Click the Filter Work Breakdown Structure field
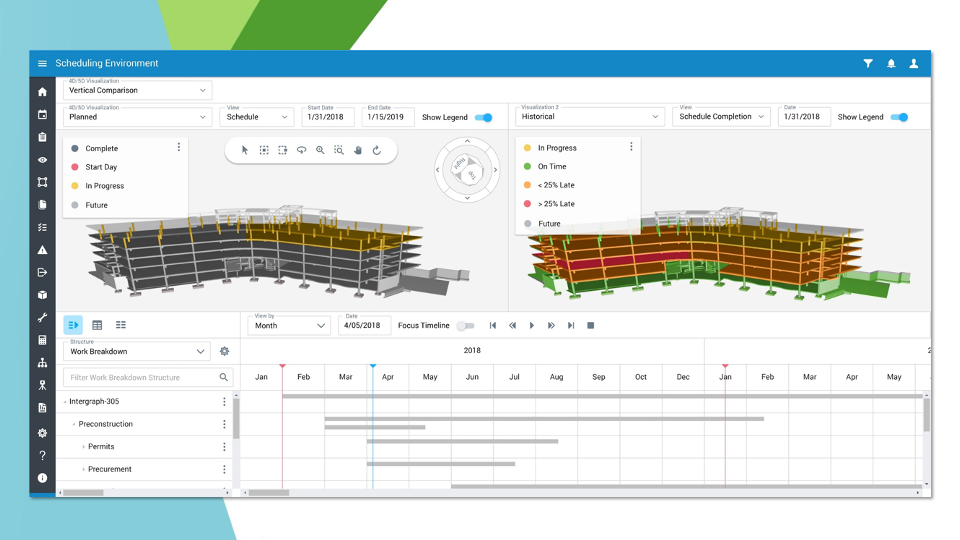 click(x=140, y=378)
